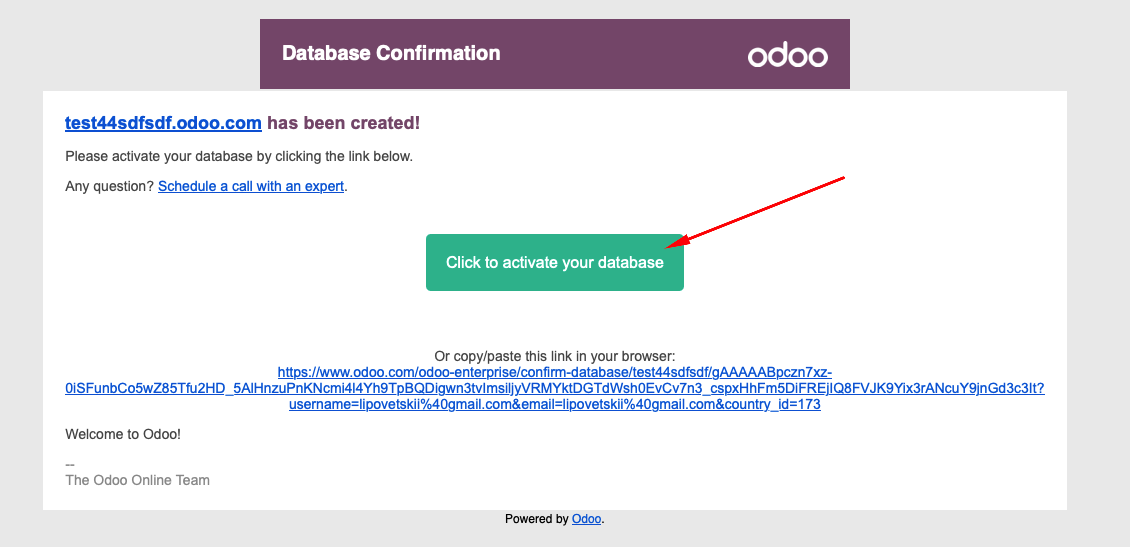The image size is (1130, 547).
Task: Click the Odoo logo in header
Action: click(x=787, y=55)
